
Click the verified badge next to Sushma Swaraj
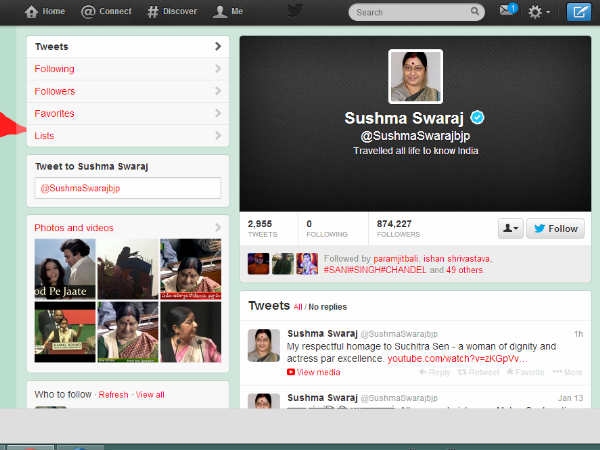(x=477, y=117)
